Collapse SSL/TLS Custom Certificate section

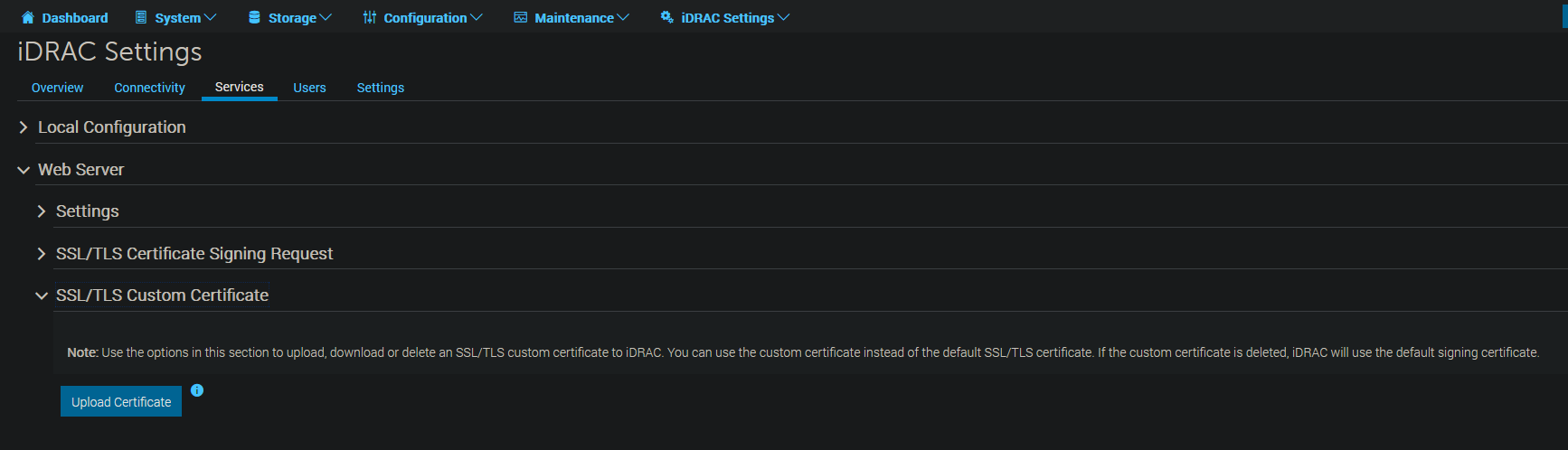coord(42,295)
